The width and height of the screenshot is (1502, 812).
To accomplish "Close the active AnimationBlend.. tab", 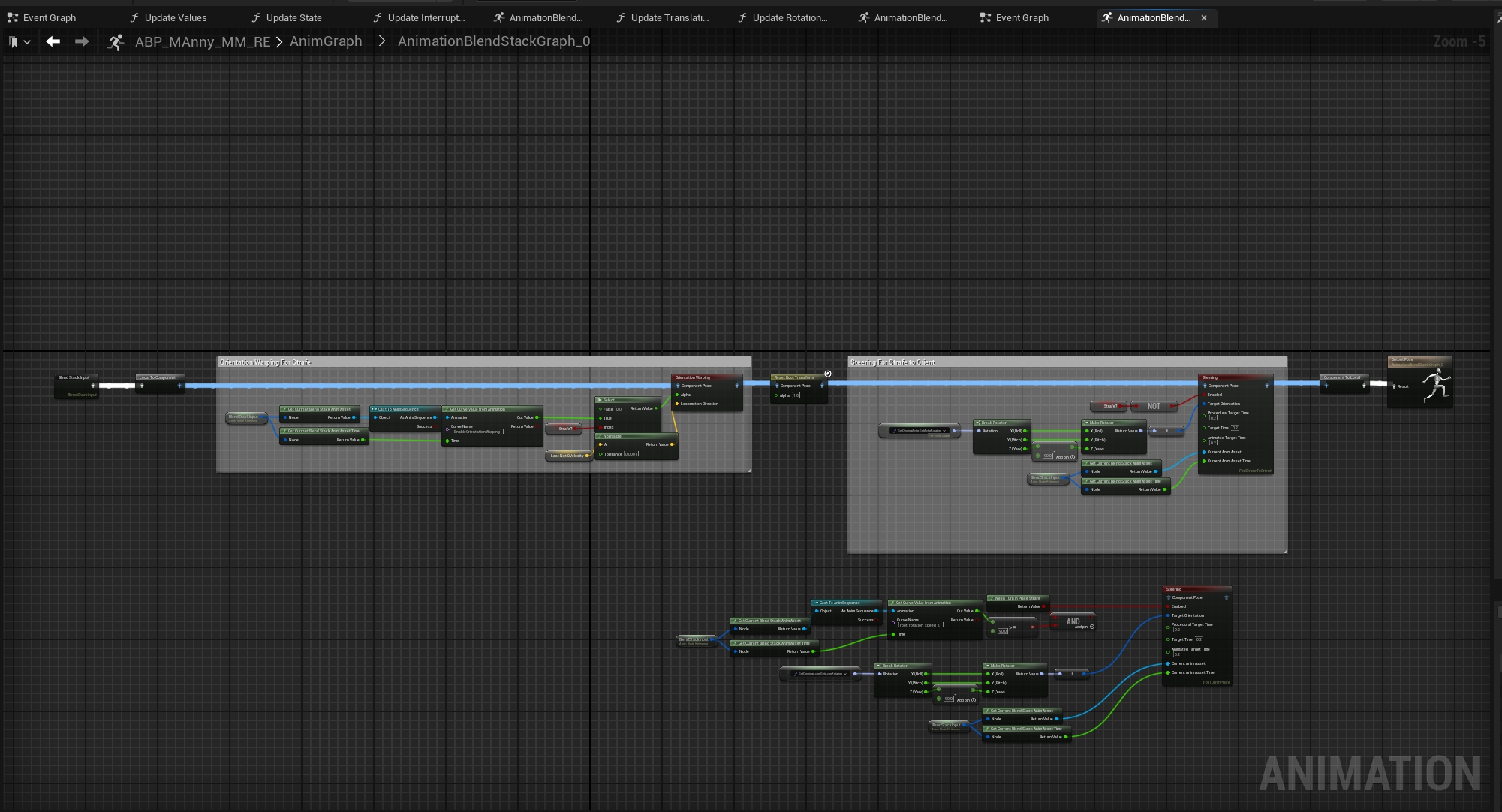I will 1204,17.
